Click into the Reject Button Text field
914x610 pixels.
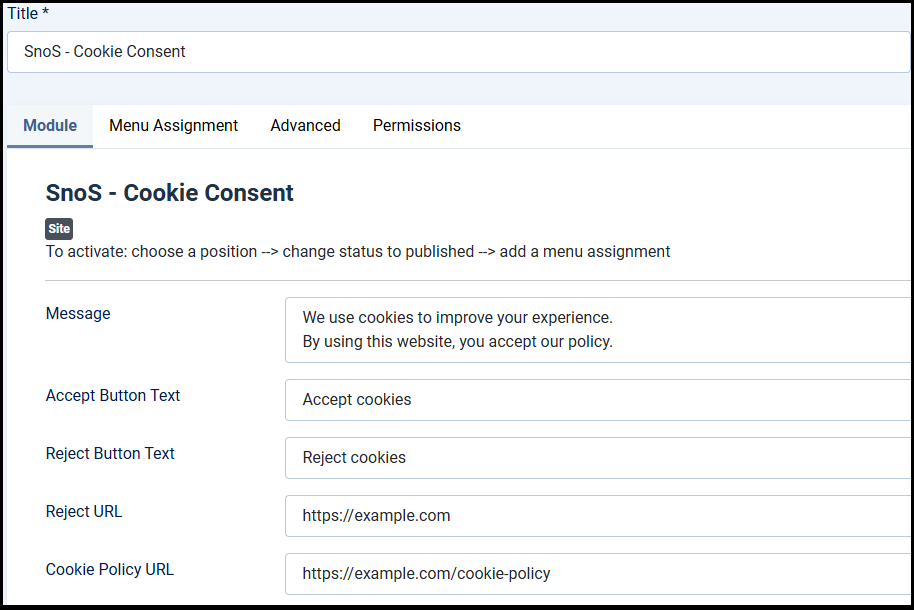598,458
